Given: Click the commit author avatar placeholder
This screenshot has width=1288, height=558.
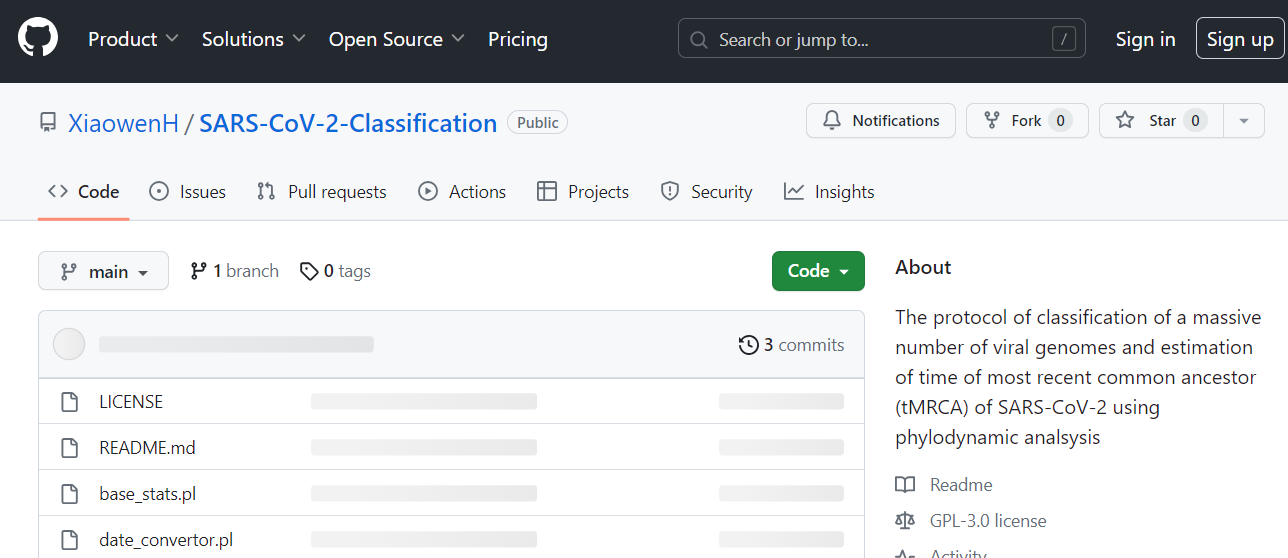Looking at the screenshot, I should click(x=69, y=344).
